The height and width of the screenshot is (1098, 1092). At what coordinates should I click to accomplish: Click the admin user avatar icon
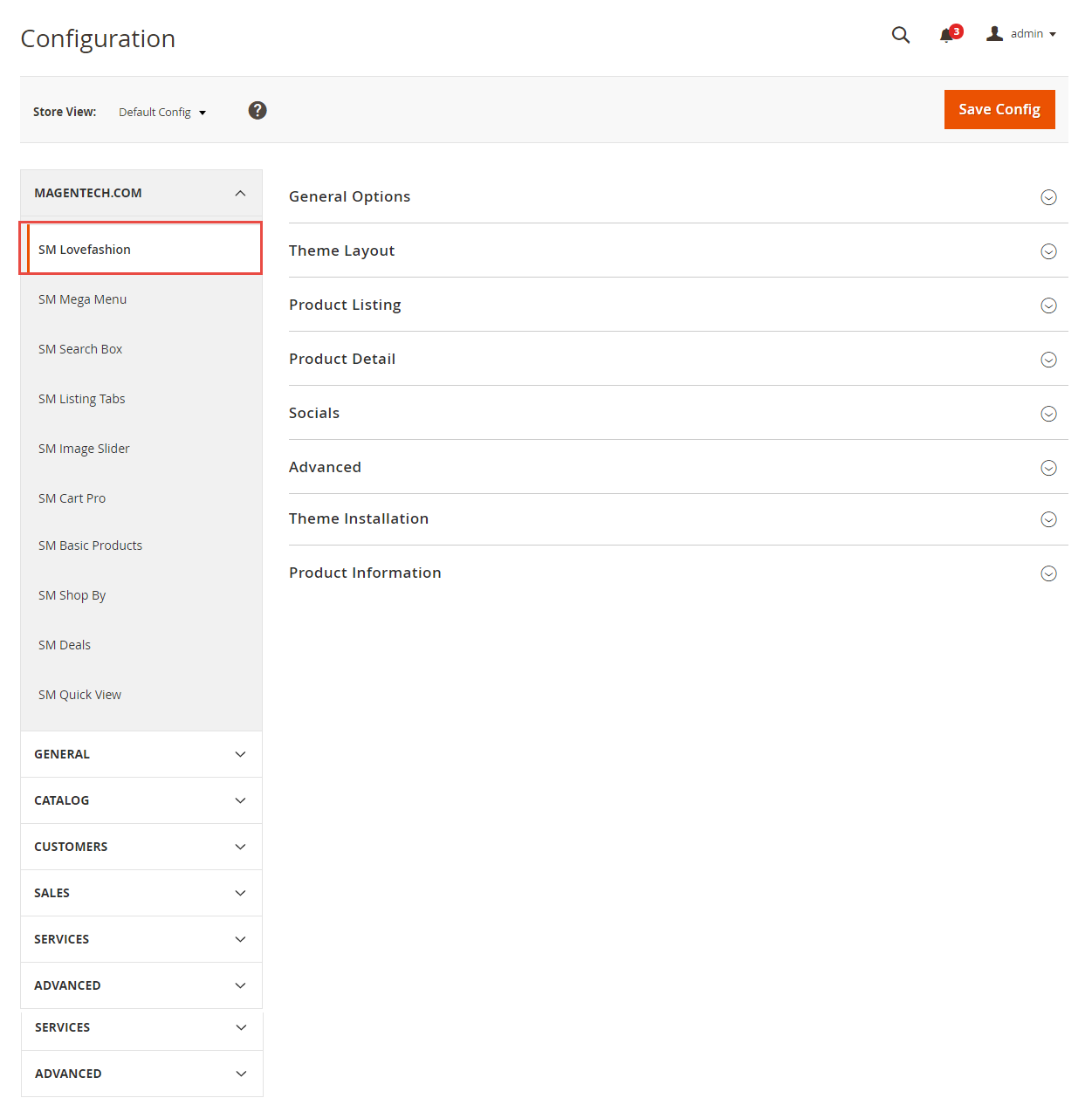click(x=994, y=34)
